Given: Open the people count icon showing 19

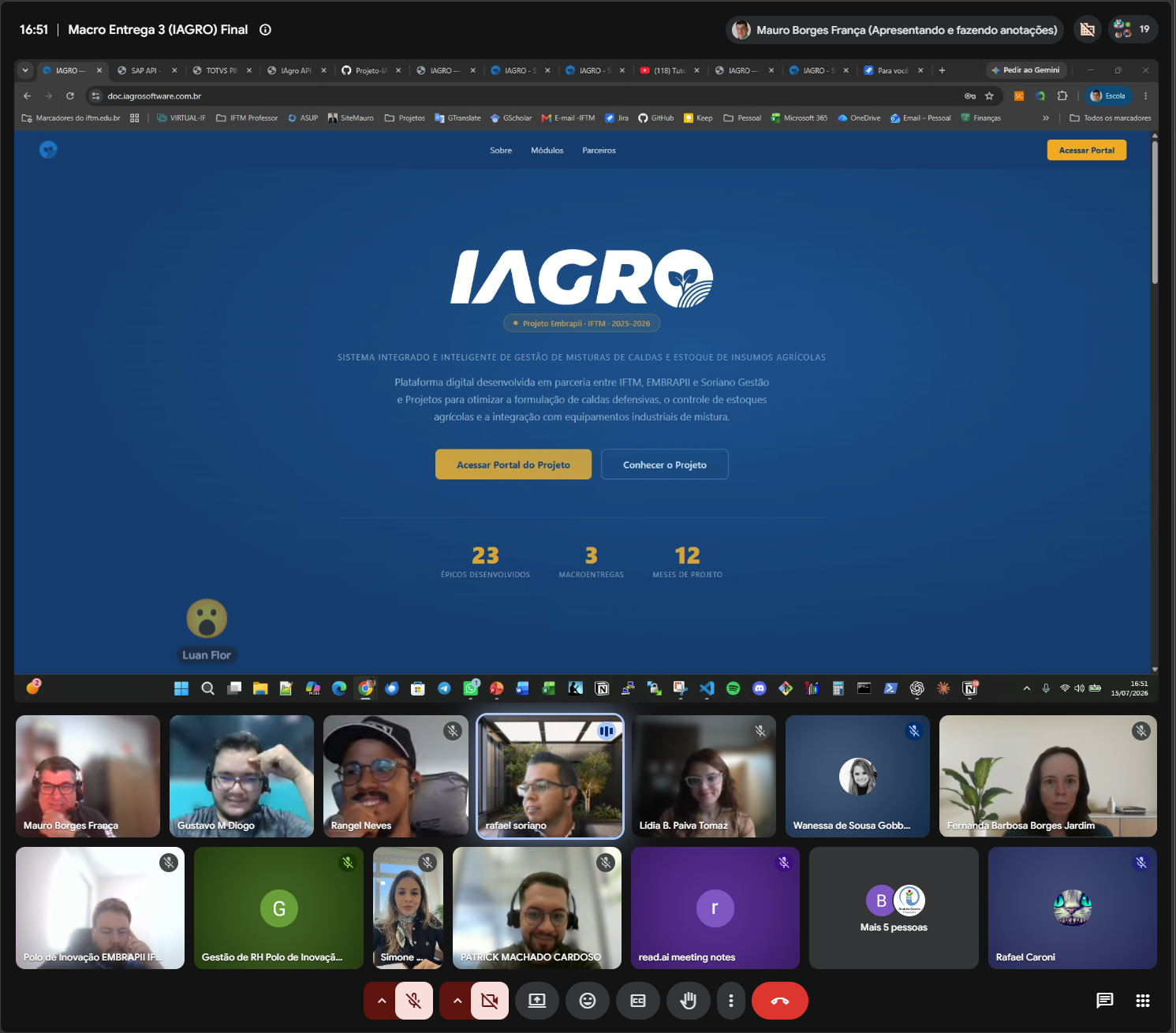Looking at the screenshot, I should tap(1133, 29).
